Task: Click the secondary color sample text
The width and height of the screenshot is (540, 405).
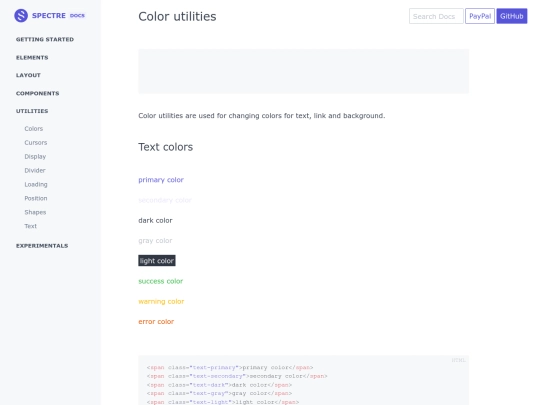Action: point(165,200)
